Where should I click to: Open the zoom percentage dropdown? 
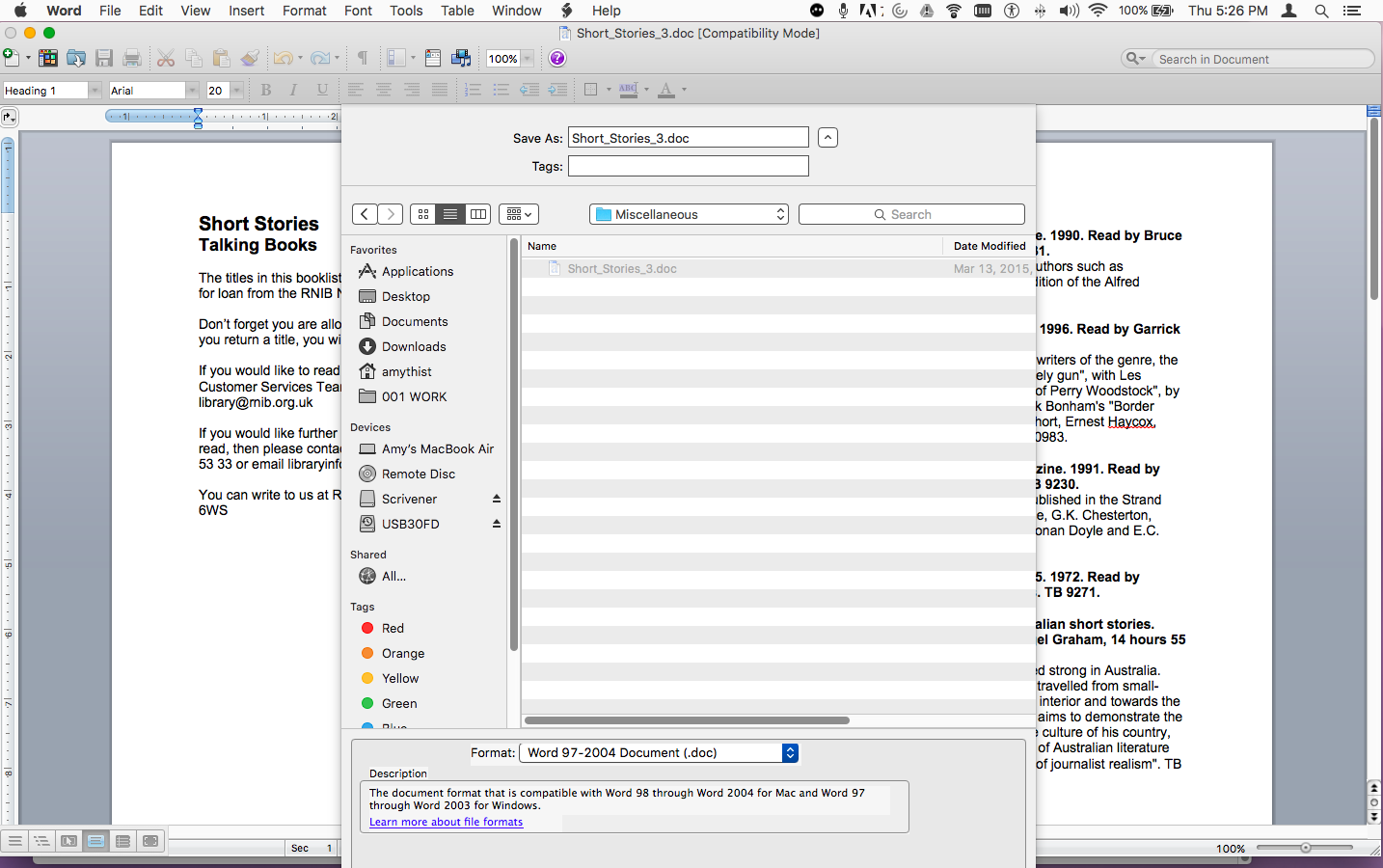pos(529,59)
